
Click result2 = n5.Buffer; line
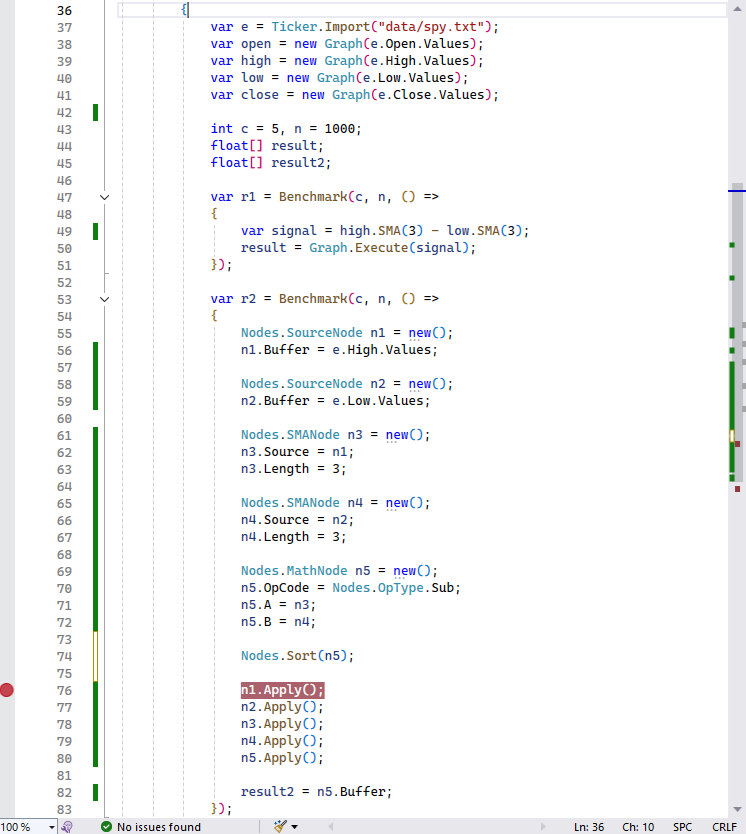[x=316, y=793]
